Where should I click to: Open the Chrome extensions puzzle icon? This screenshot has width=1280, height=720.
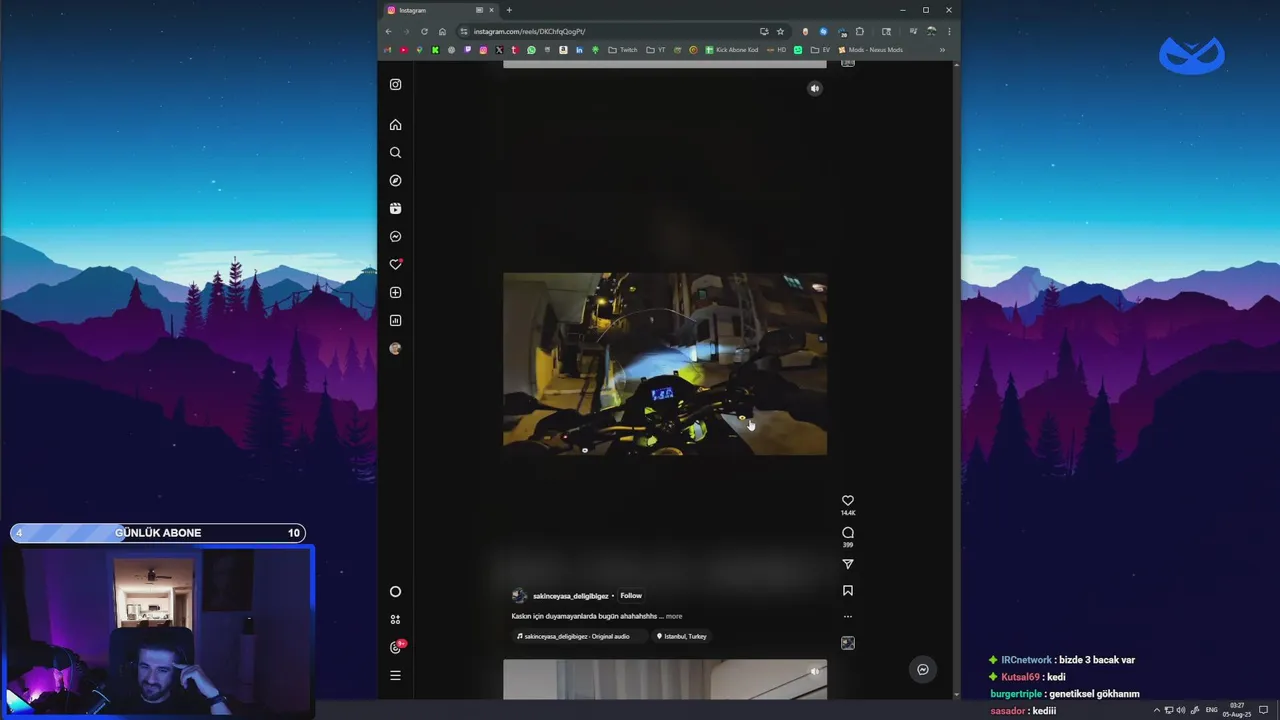pos(859,31)
